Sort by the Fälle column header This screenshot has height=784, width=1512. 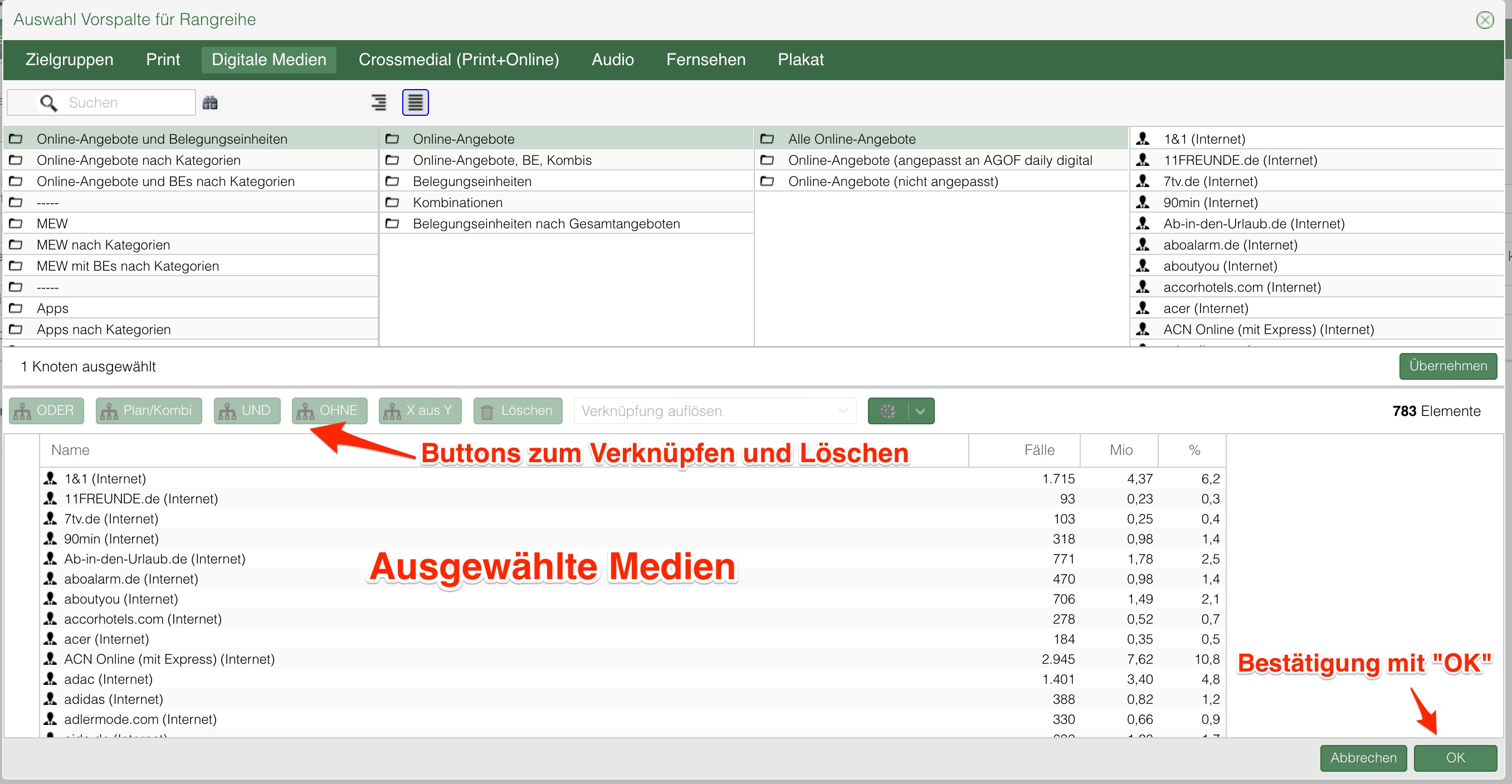1024,450
